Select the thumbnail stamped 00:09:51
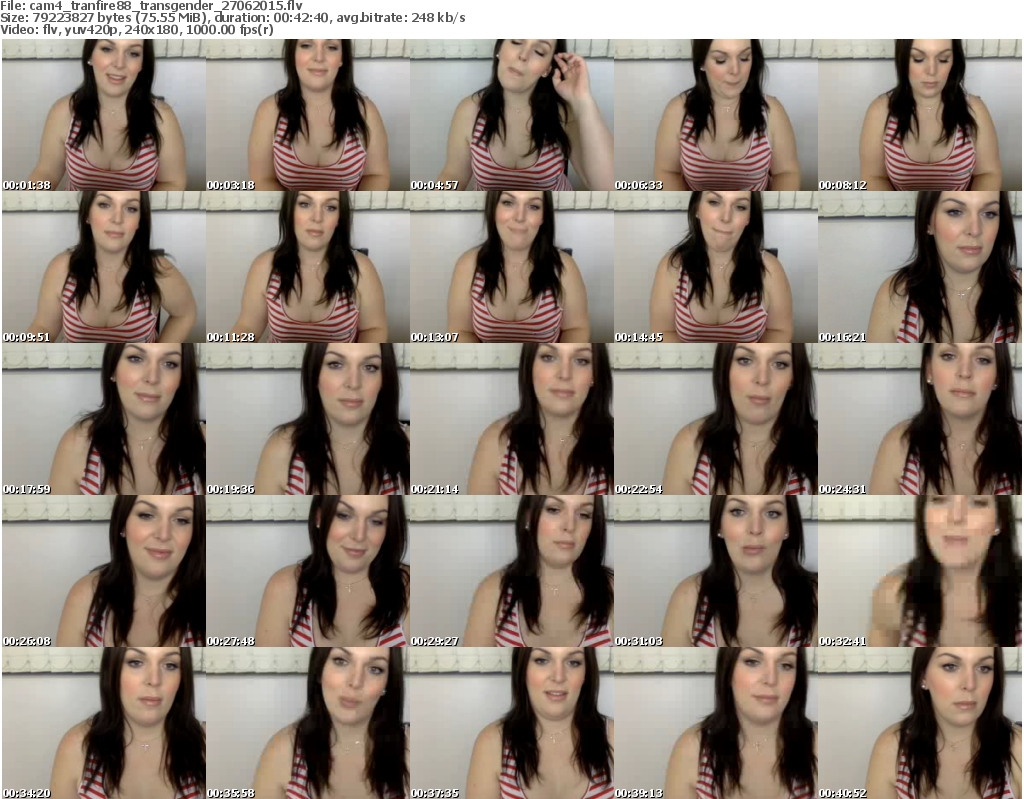Screen dimensions: 1024x799 (x=104, y=267)
